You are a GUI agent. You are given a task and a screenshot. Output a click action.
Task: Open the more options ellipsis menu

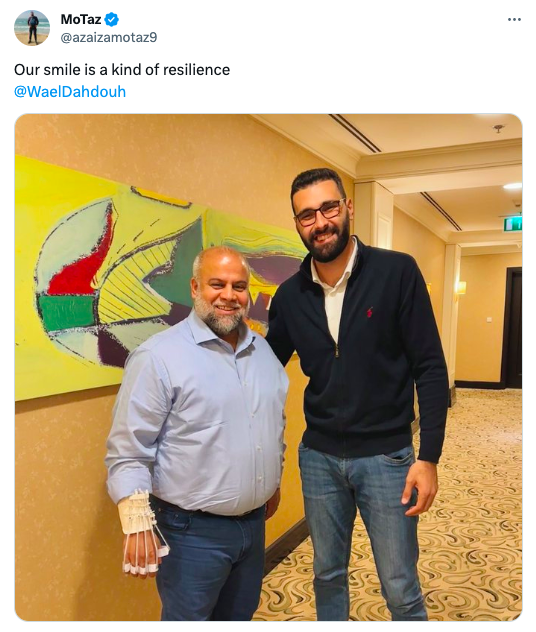pyautogui.click(x=514, y=19)
